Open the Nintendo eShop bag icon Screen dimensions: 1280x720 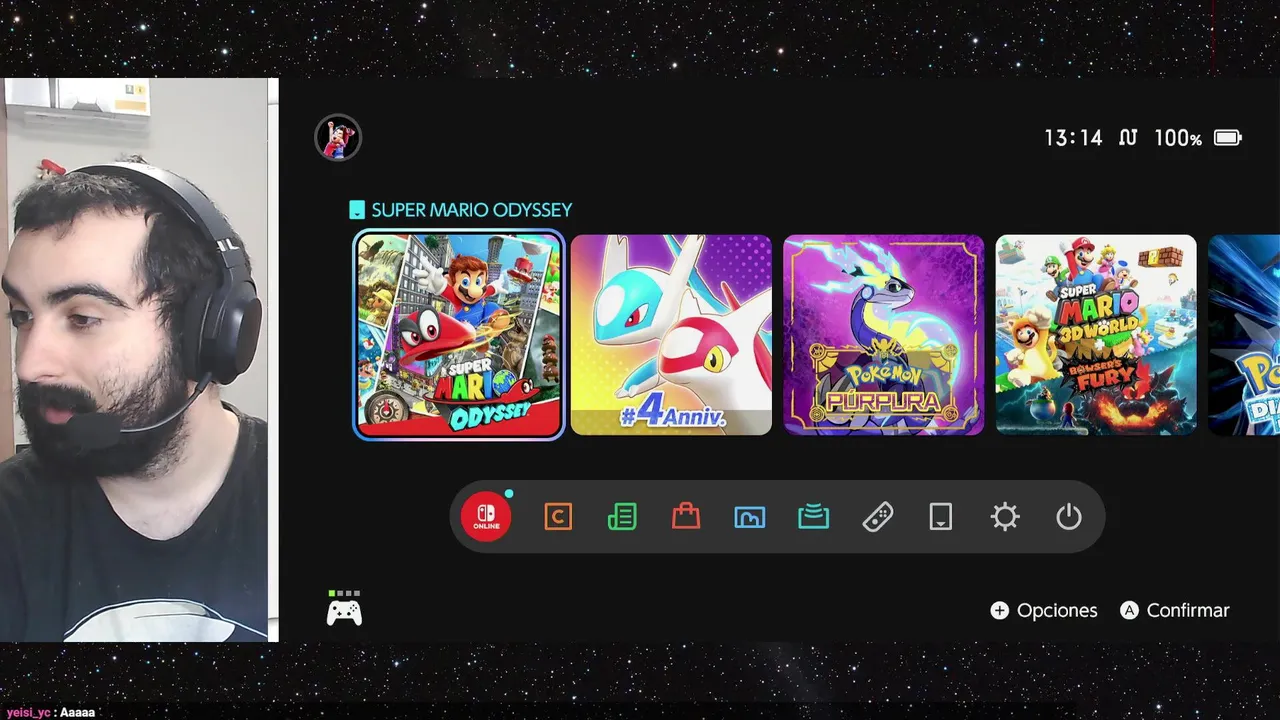[x=686, y=517]
